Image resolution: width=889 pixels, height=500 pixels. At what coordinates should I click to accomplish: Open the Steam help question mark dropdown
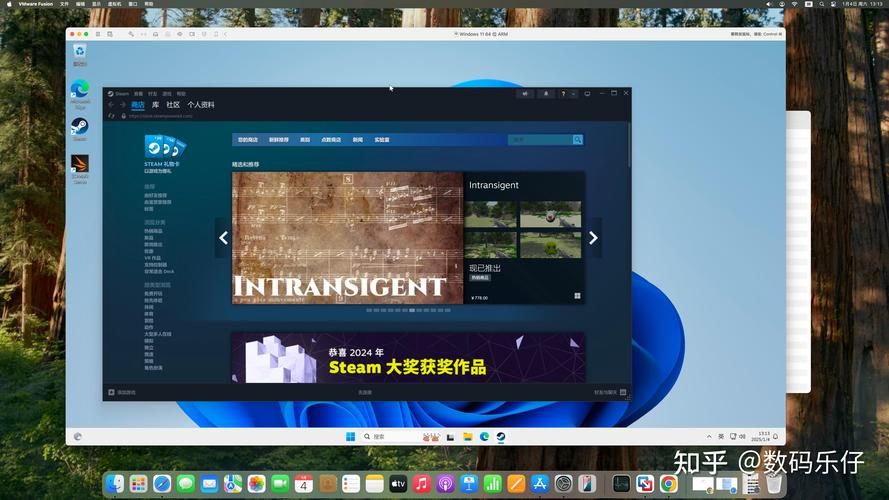coord(567,94)
